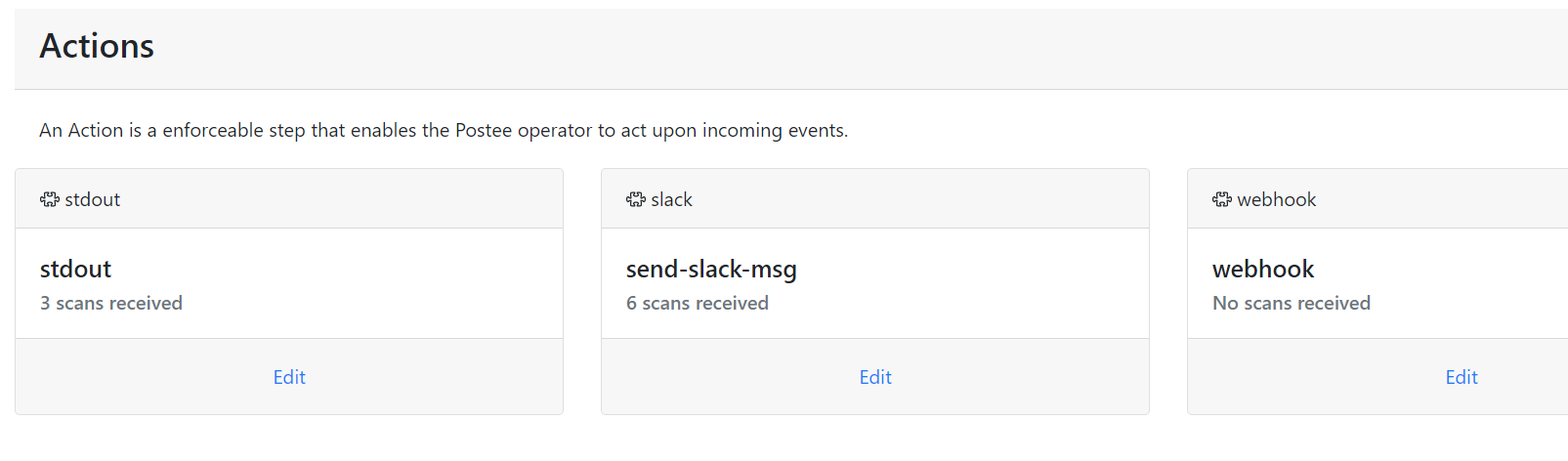Edit the stdout action
1568x461 pixels.
(x=289, y=377)
